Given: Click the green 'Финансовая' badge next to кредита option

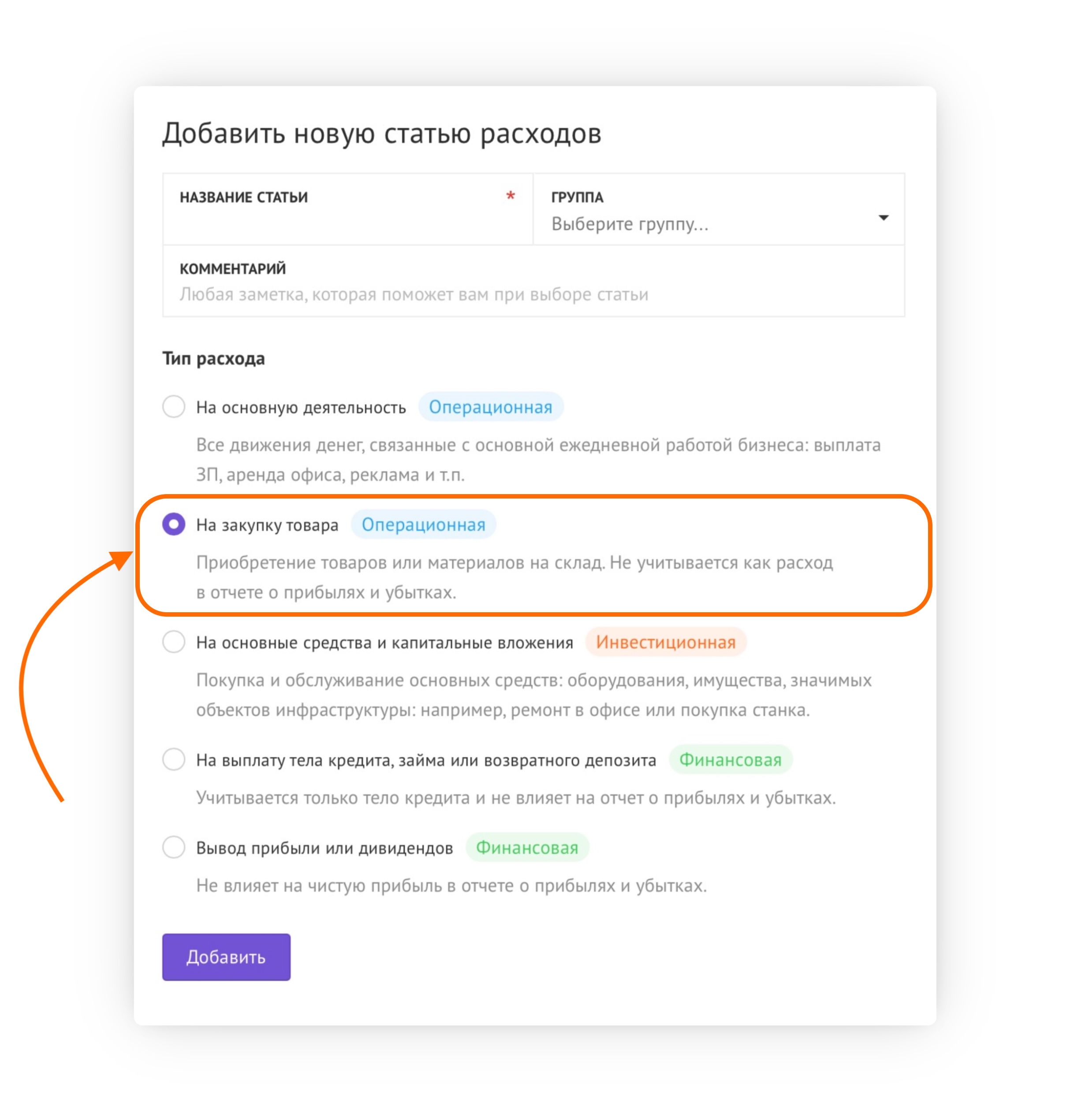Looking at the screenshot, I should [x=731, y=760].
